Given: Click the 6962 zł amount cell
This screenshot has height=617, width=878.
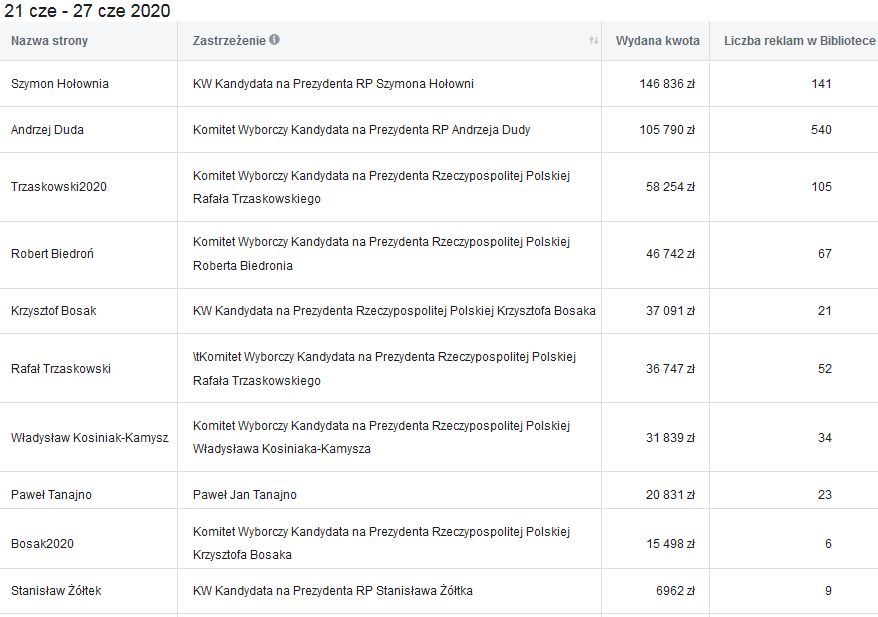Looking at the screenshot, I should pyautogui.click(x=675, y=591).
